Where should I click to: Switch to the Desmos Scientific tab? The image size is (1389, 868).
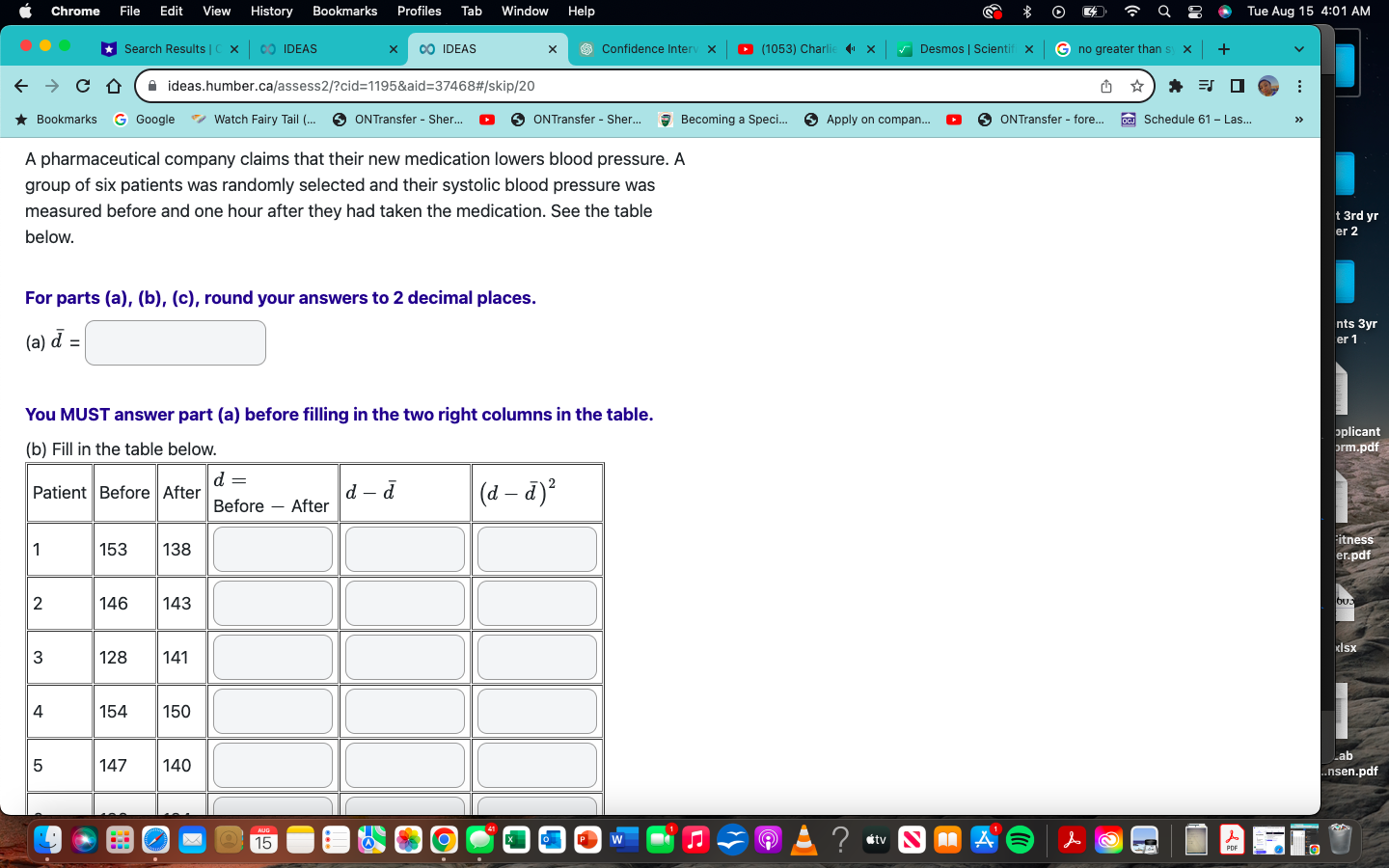pos(965,48)
